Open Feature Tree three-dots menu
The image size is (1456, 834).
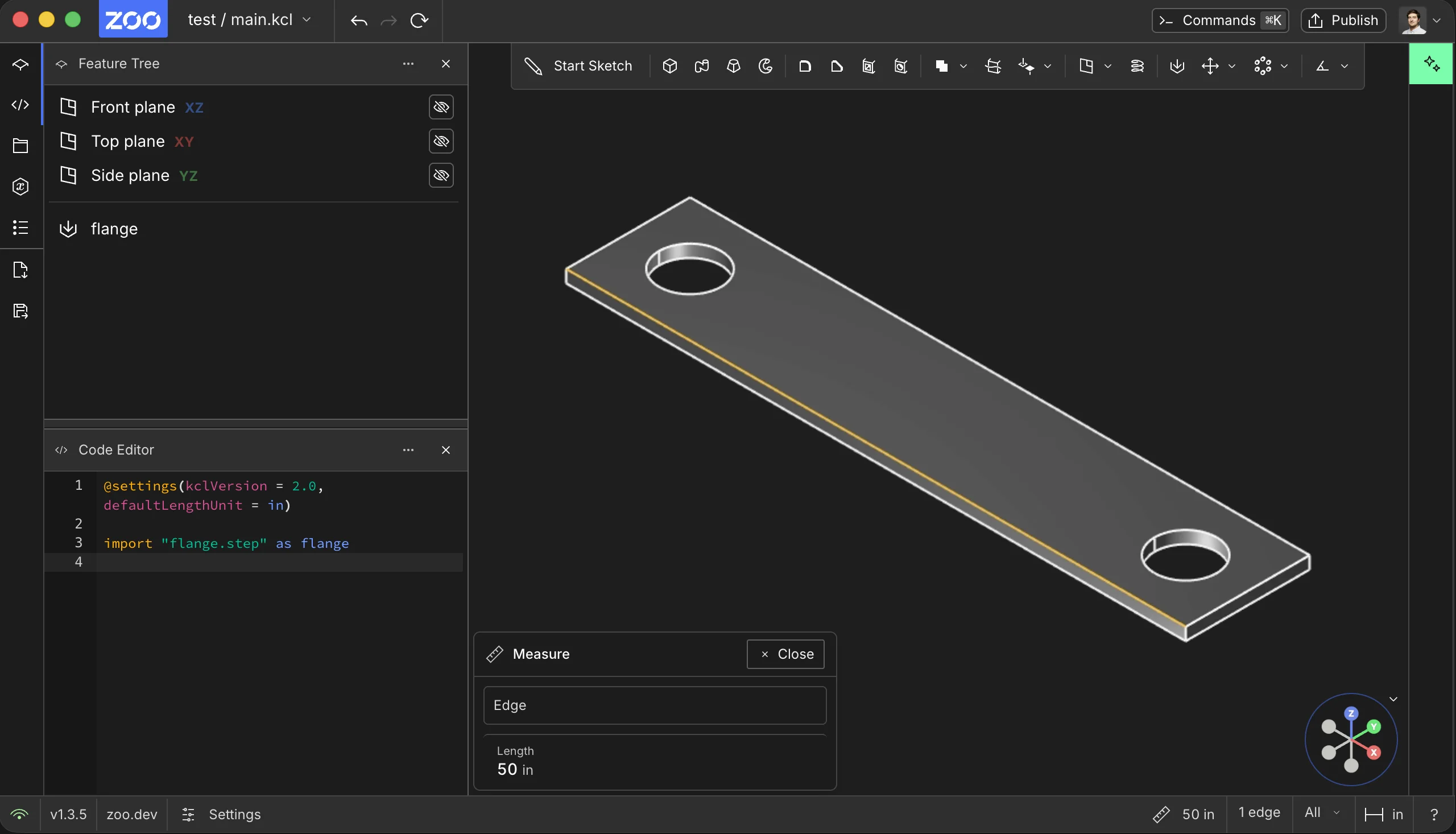pos(408,64)
